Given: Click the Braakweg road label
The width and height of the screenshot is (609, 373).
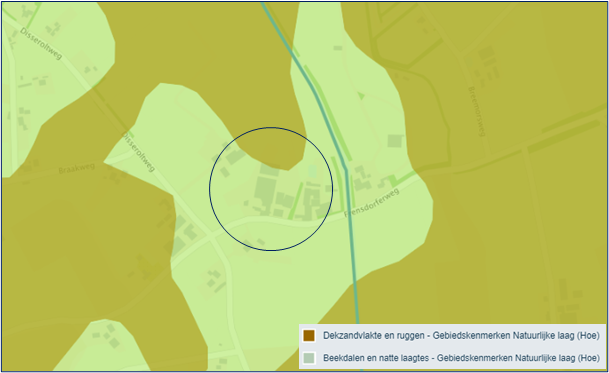Looking at the screenshot, I should point(77,169).
